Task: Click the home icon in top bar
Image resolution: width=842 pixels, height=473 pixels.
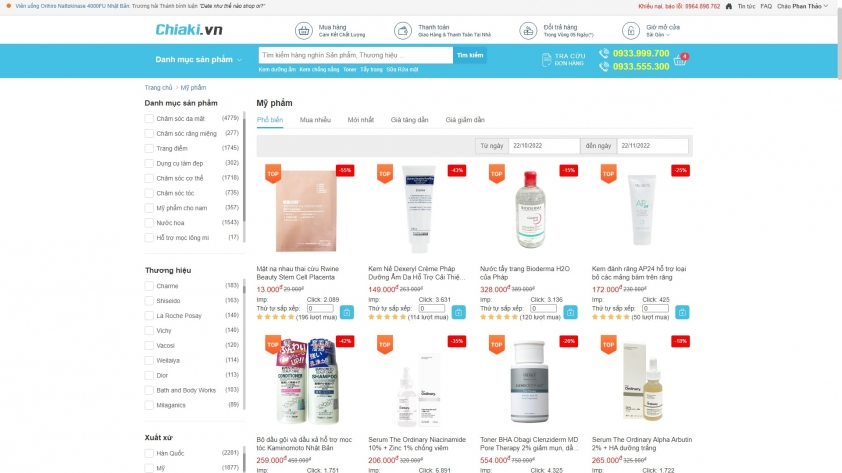Action: pyautogui.click(x=729, y=6)
